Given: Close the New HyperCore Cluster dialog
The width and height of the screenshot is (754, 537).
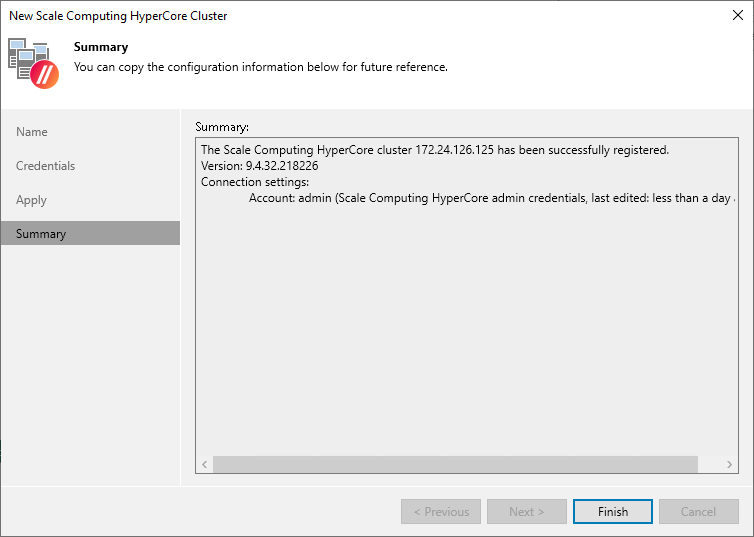Looking at the screenshot, I should [737, 15].
